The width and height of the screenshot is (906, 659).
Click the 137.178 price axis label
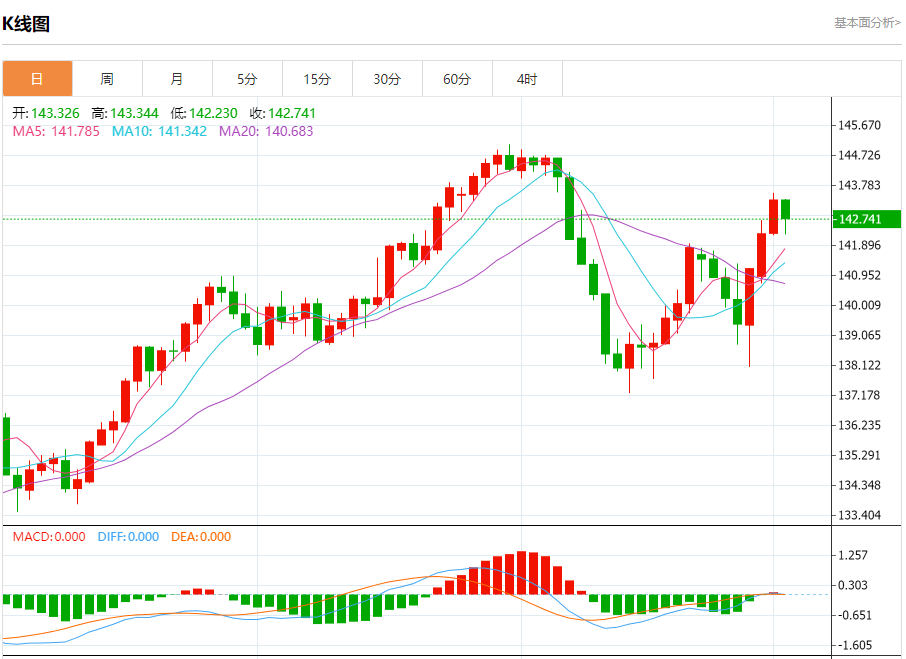click(859, 395)
